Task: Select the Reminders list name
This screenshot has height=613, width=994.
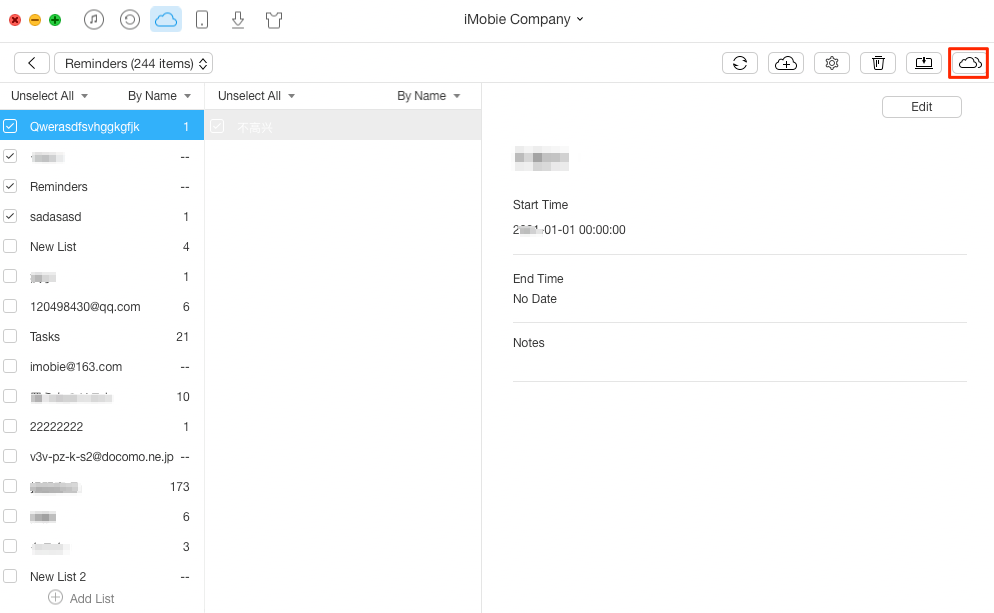Action: 58,187
